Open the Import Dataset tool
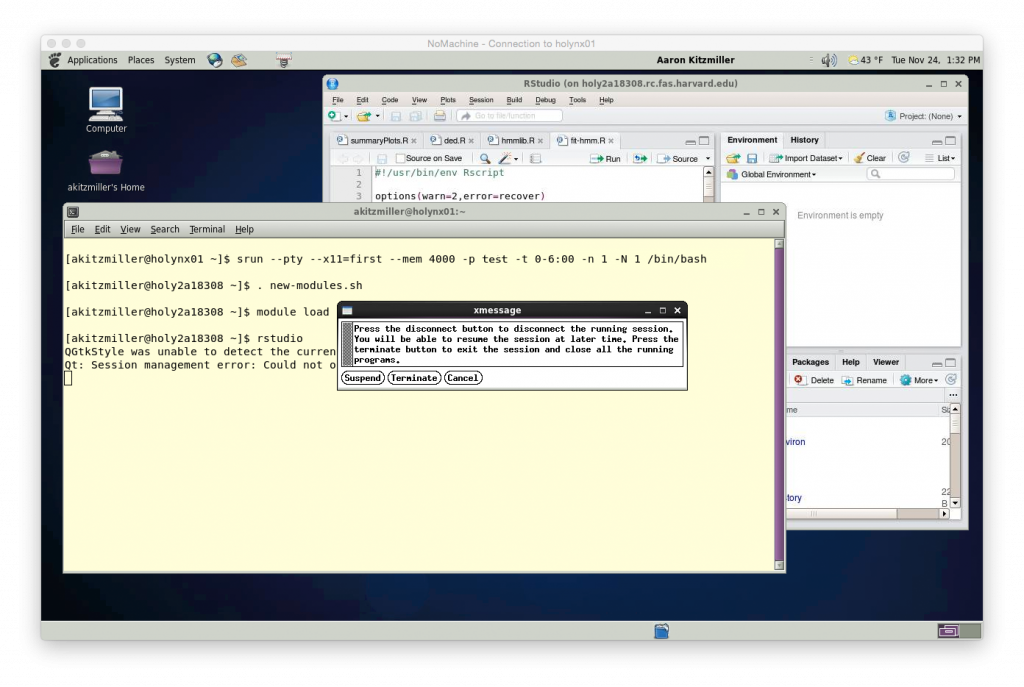Screen dimensions: 1024x687 807,157
